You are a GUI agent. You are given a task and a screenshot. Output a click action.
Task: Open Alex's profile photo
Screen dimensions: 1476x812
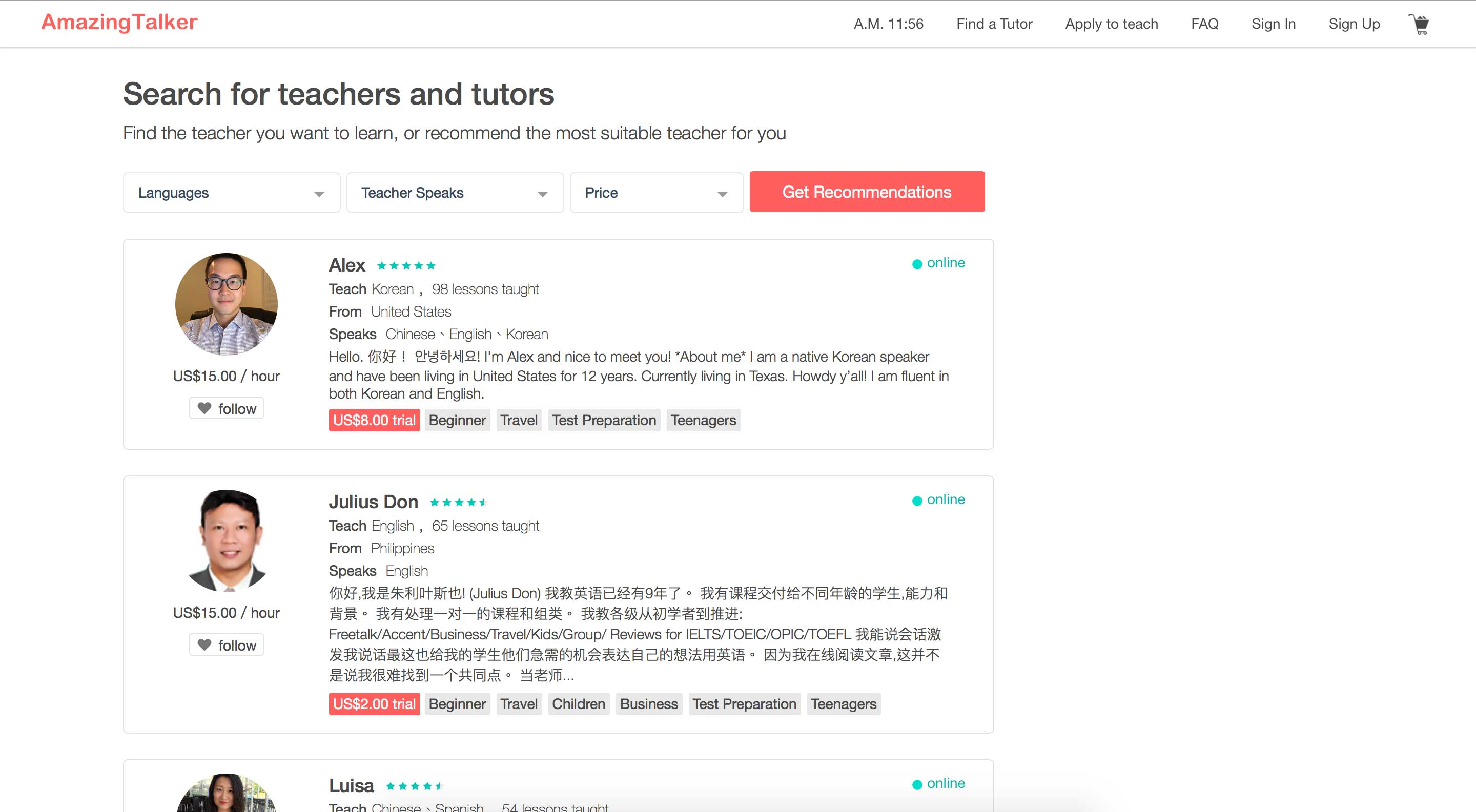(x=227, y=304)
